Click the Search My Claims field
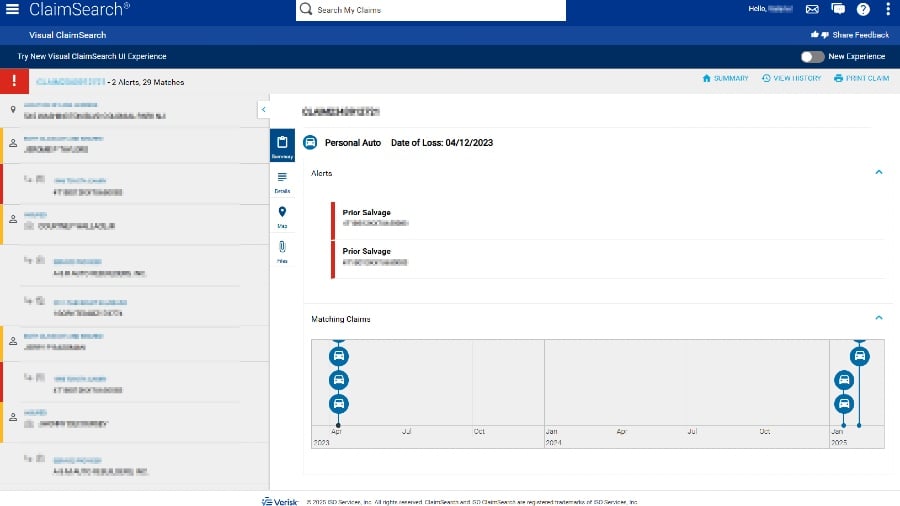Viewport: 900px width, 506px height. (x=430, y=10)
